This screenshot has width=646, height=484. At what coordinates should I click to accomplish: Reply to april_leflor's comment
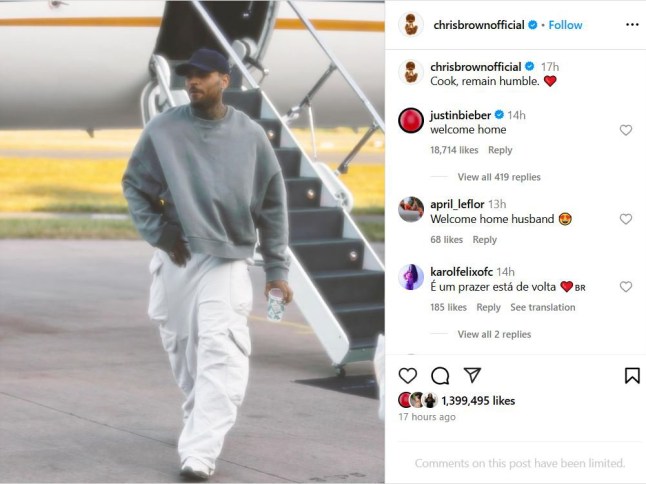(x=484, y=240)
